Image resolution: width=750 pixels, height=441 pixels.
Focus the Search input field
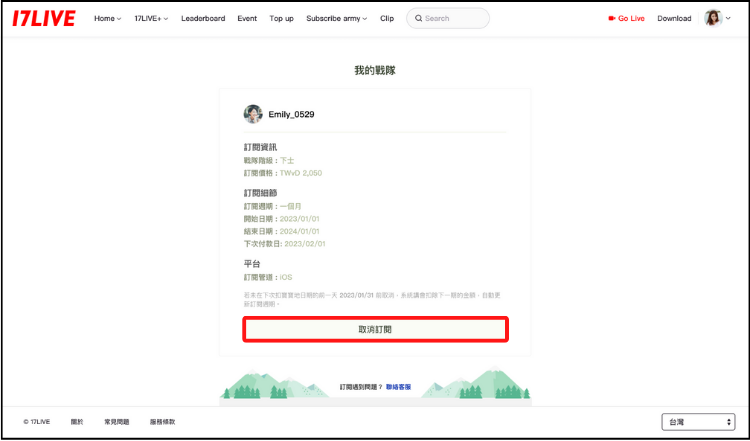(x=455, y=18)
